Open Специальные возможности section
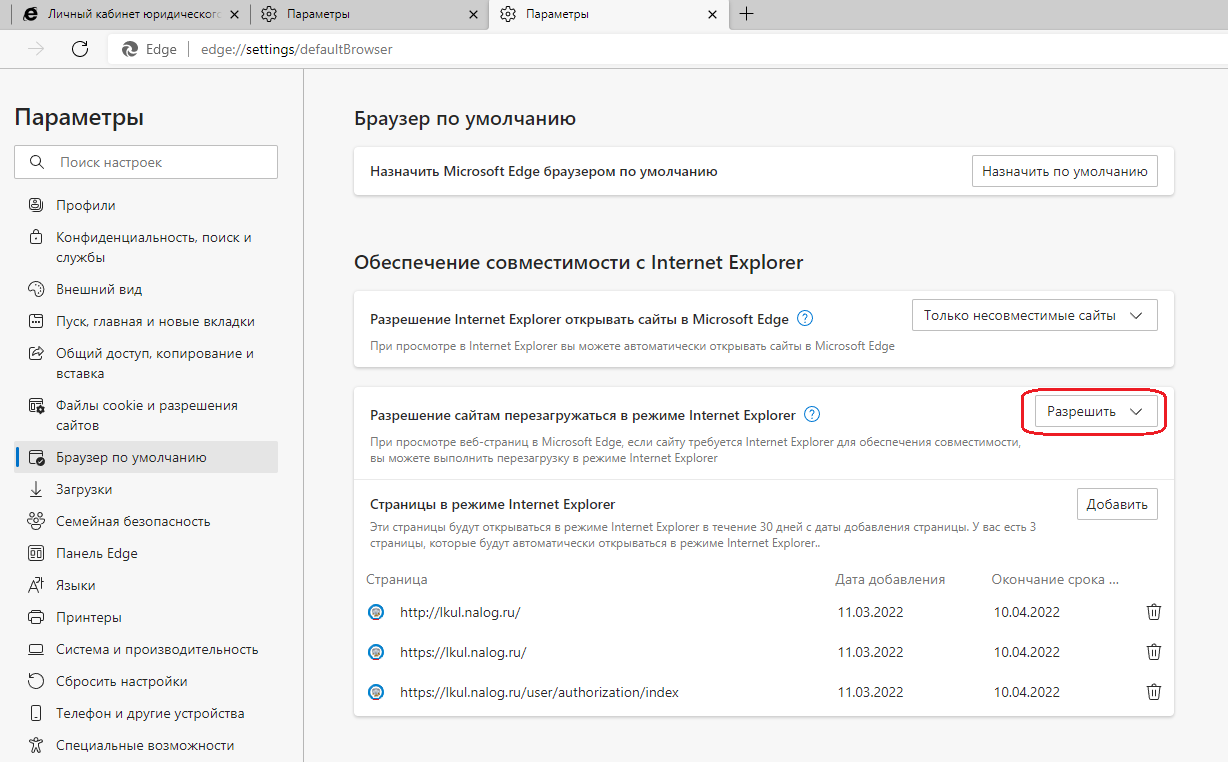 point(146,745)
